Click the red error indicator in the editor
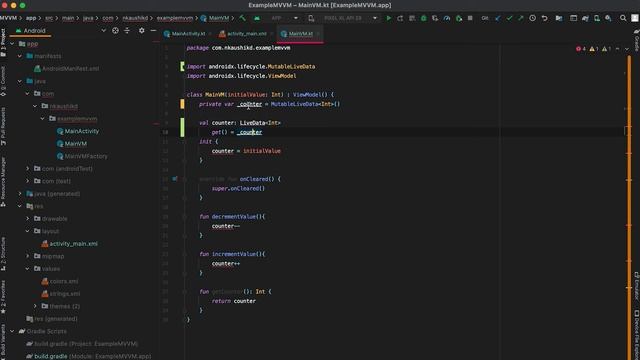The width and height of the screenshot is (640, 360). (580, 49)
